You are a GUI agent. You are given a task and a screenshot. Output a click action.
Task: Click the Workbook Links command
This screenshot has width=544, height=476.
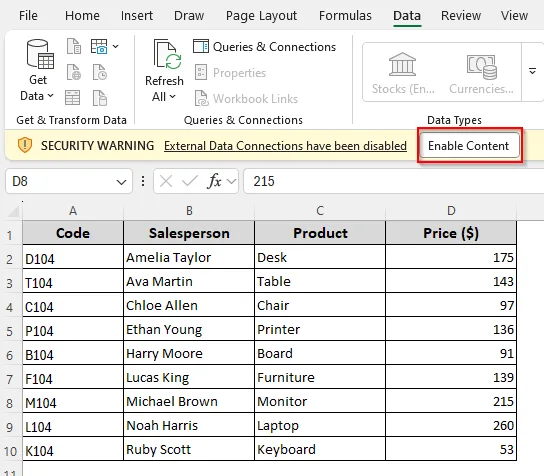(x=246, y=99)
